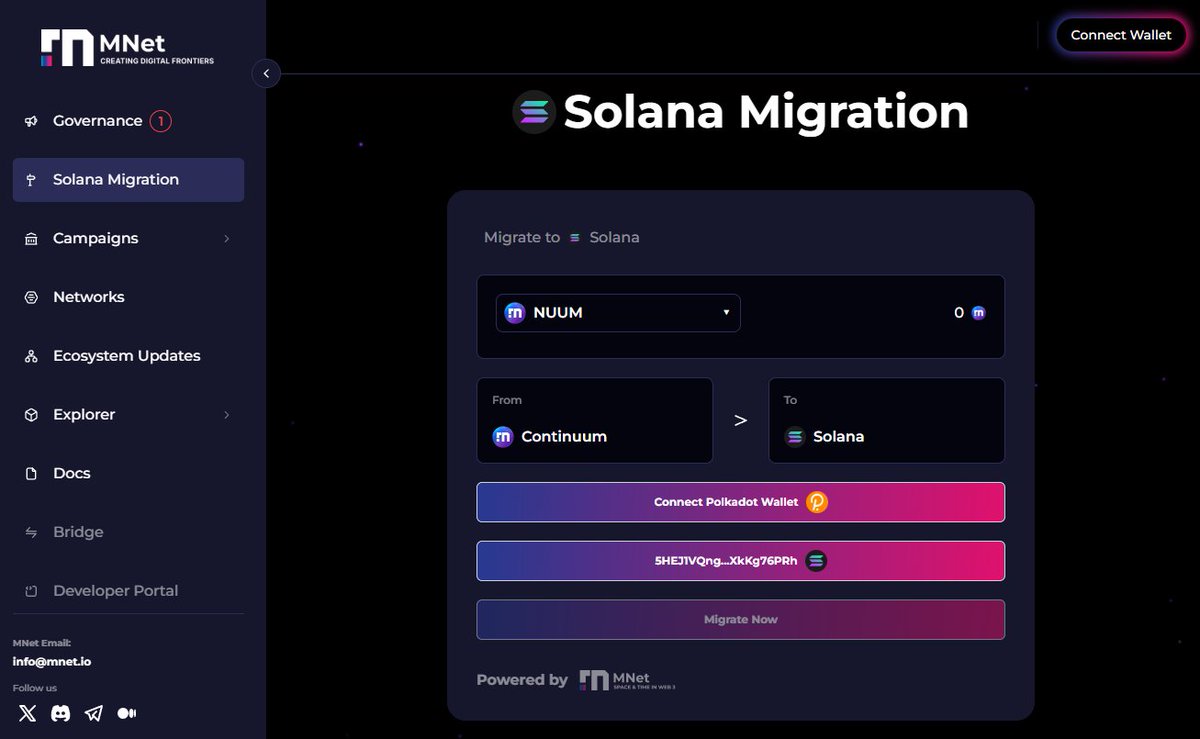
Task: Click the Explorer cube icon
Action: 31,414
